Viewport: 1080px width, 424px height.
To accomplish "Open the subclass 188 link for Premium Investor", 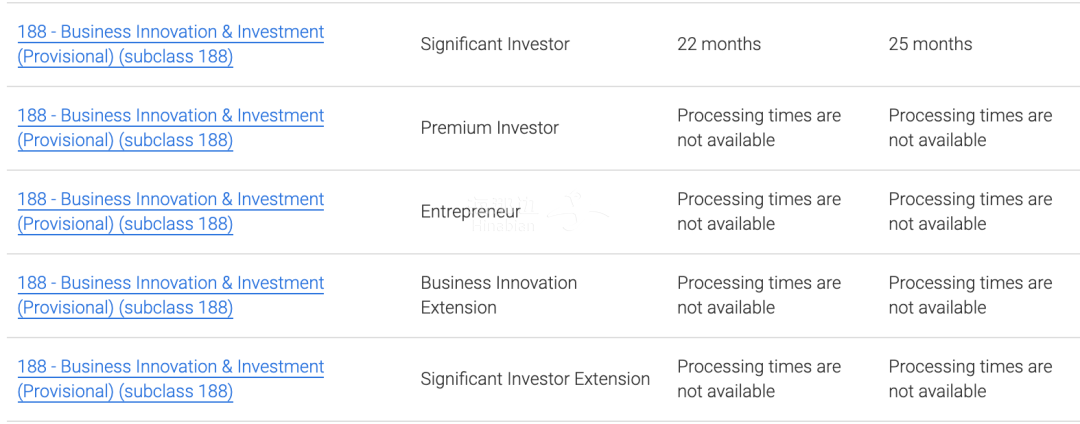I will 170,128.
